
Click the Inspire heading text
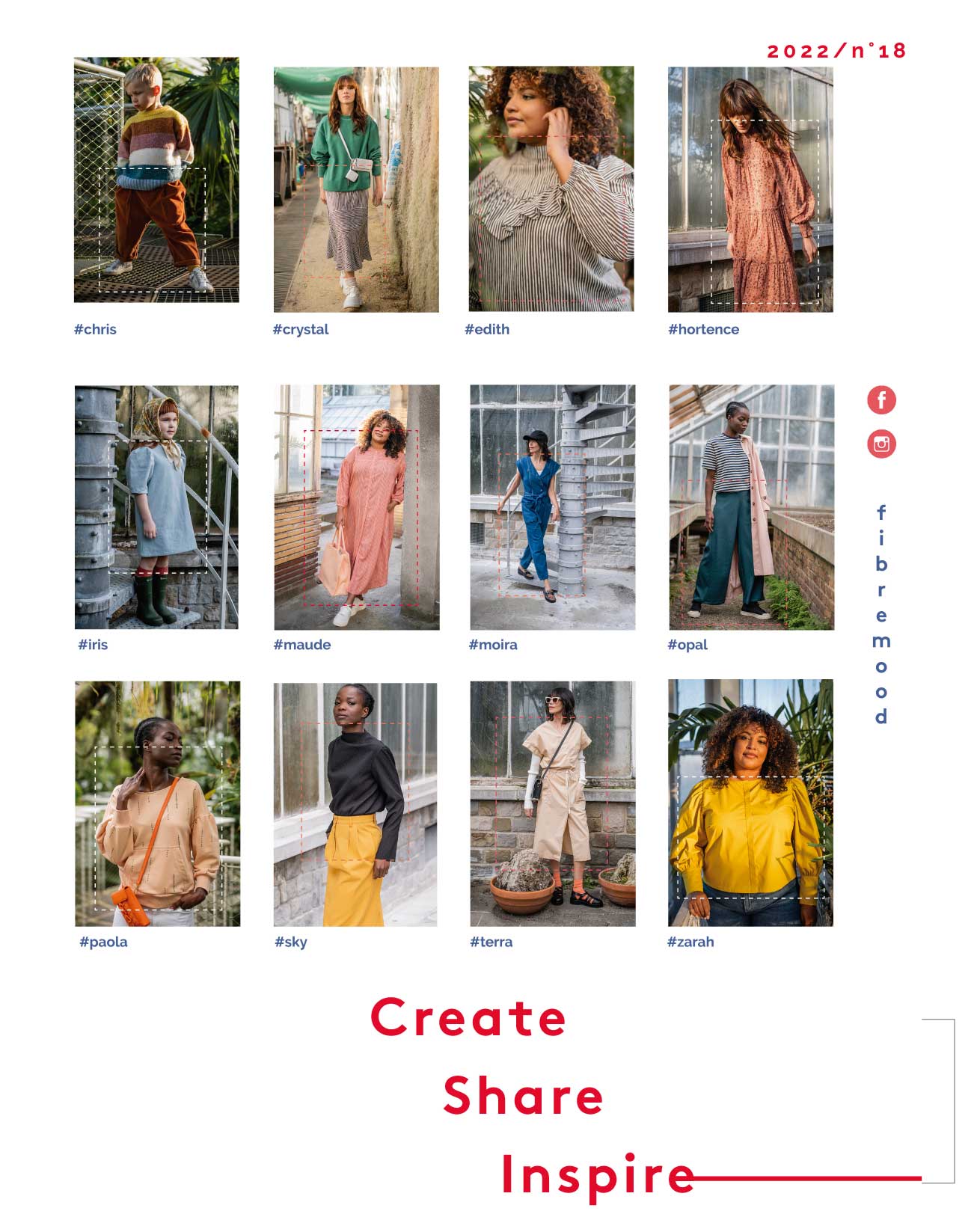[598, 1175]
